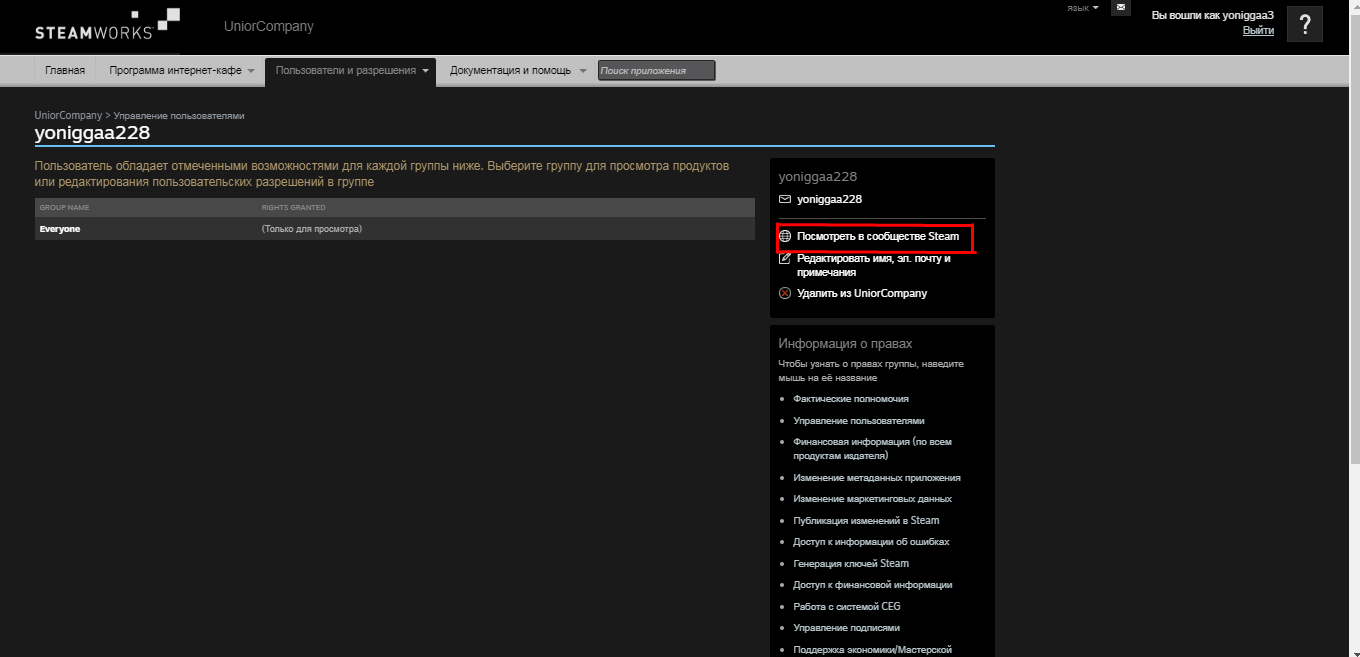The image size is (1360, 657).
Task: Go to the Главная tab
Action: (65, 71)
